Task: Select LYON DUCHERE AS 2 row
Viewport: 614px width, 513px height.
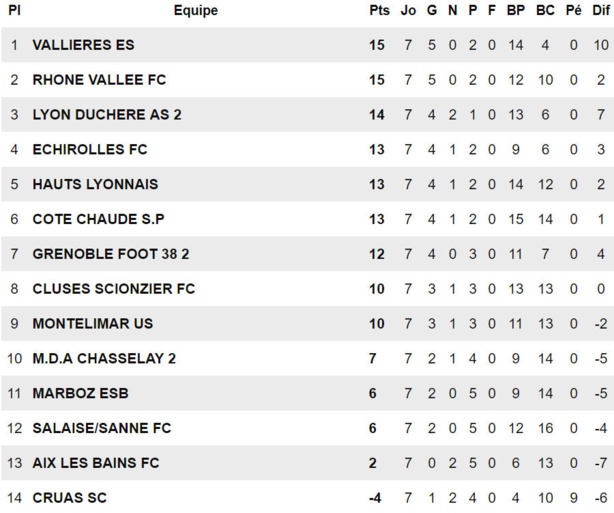Action: pos(107,115)
